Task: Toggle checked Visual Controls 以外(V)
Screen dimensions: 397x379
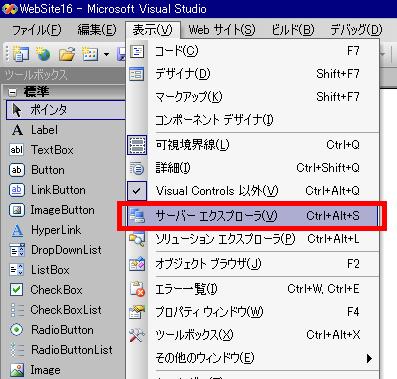Action: (x=253, y=191)
